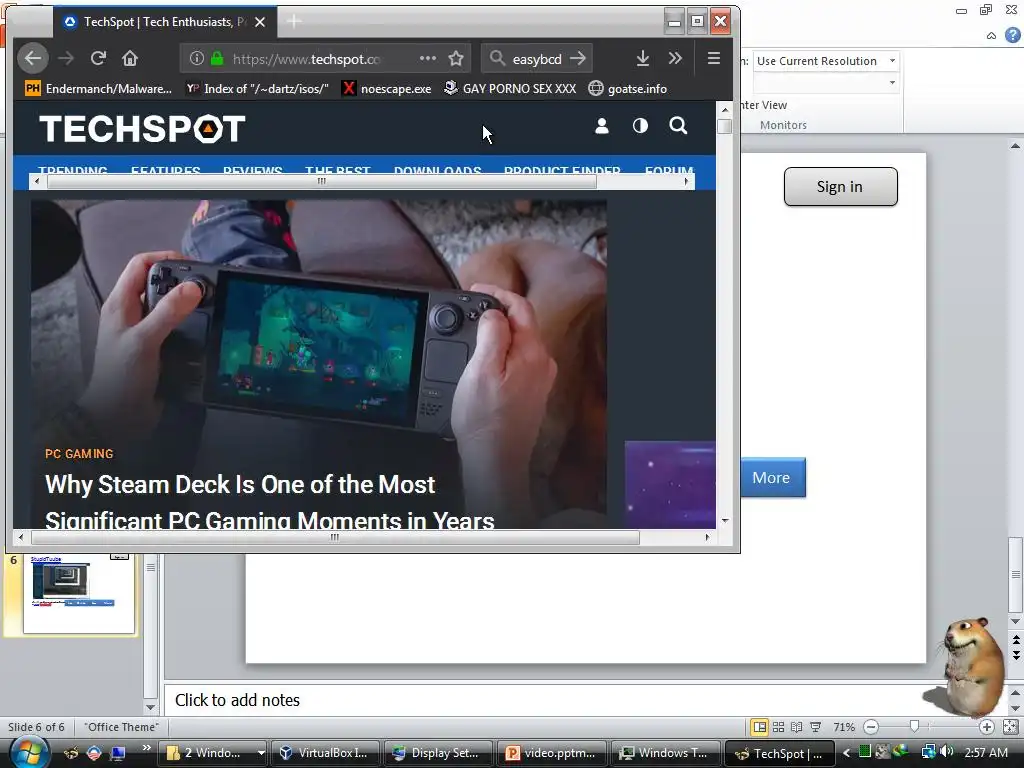Open the goatse.info bookmark

(x=628, y=88)
